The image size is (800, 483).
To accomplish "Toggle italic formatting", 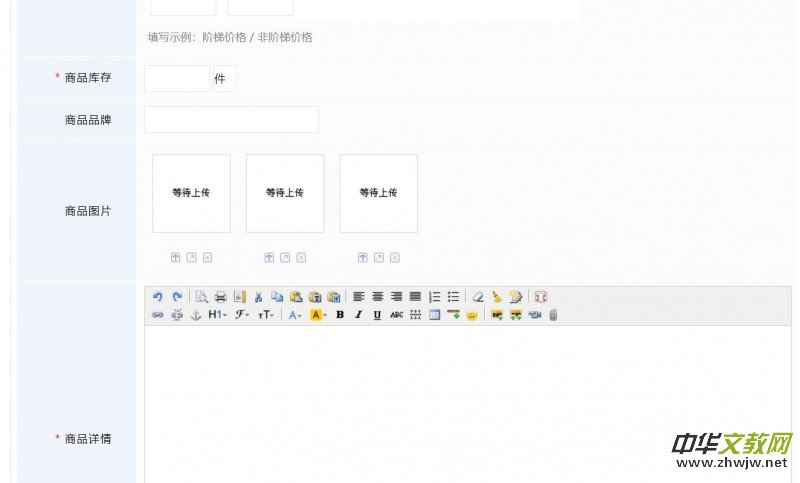I will (x=359, y=315).
